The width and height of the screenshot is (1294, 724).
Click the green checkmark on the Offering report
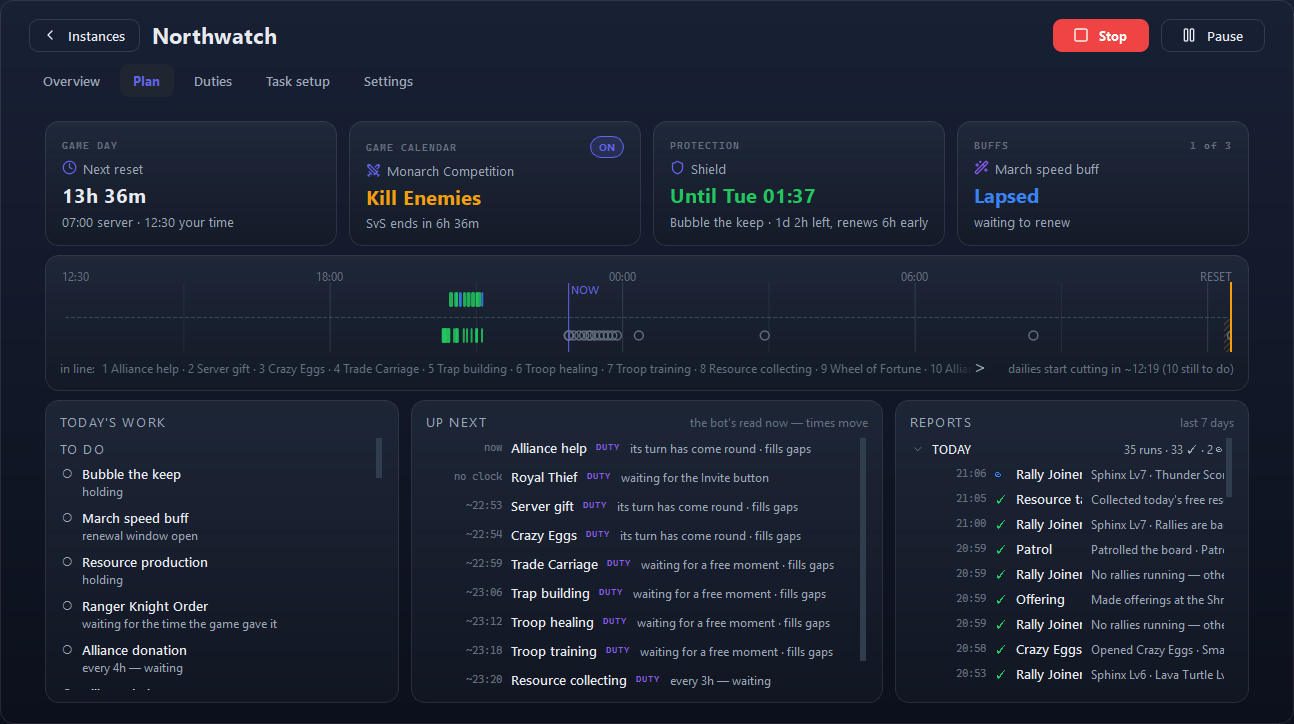[1000, 600]
